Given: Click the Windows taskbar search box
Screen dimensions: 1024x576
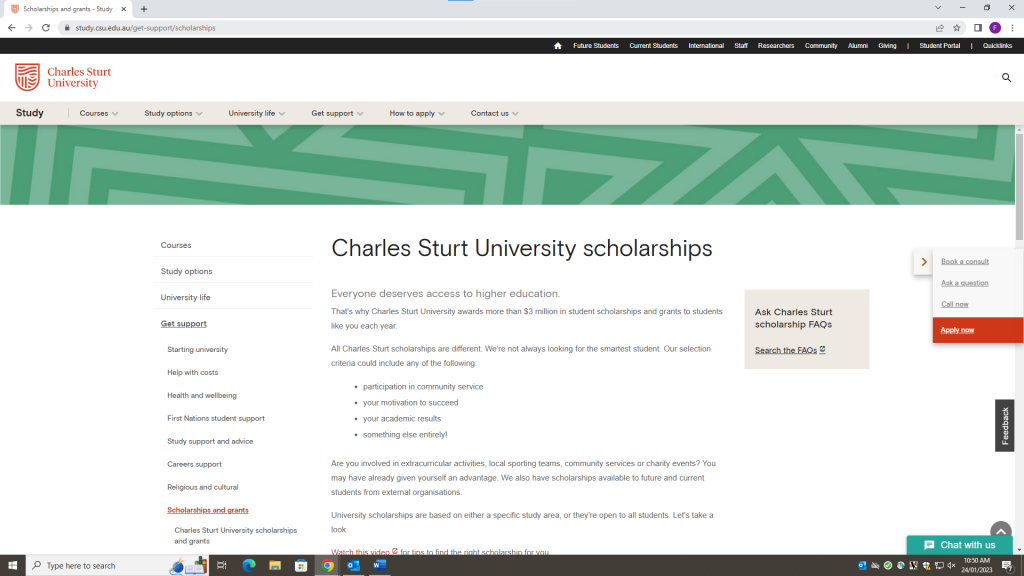Looking at the screenshot, I should [118, 566].
